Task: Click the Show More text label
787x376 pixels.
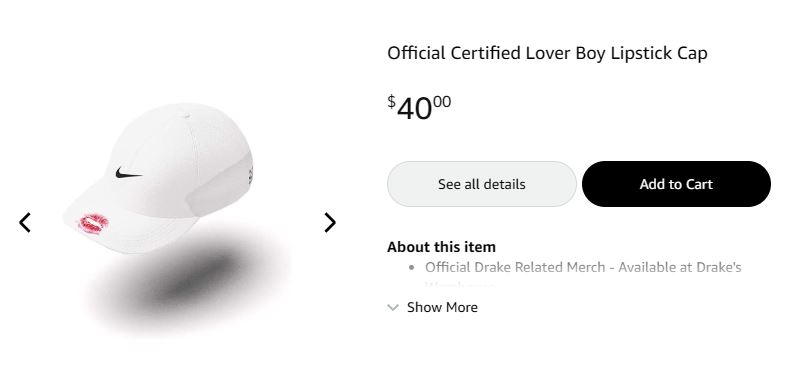Action: point(442,307)
